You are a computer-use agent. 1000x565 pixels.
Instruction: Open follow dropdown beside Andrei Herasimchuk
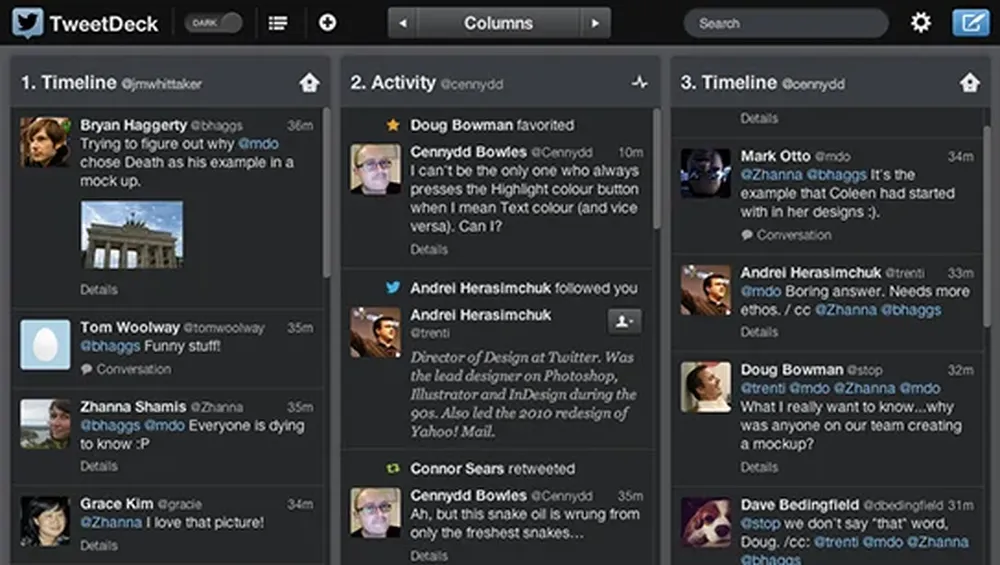coord(624,321)
